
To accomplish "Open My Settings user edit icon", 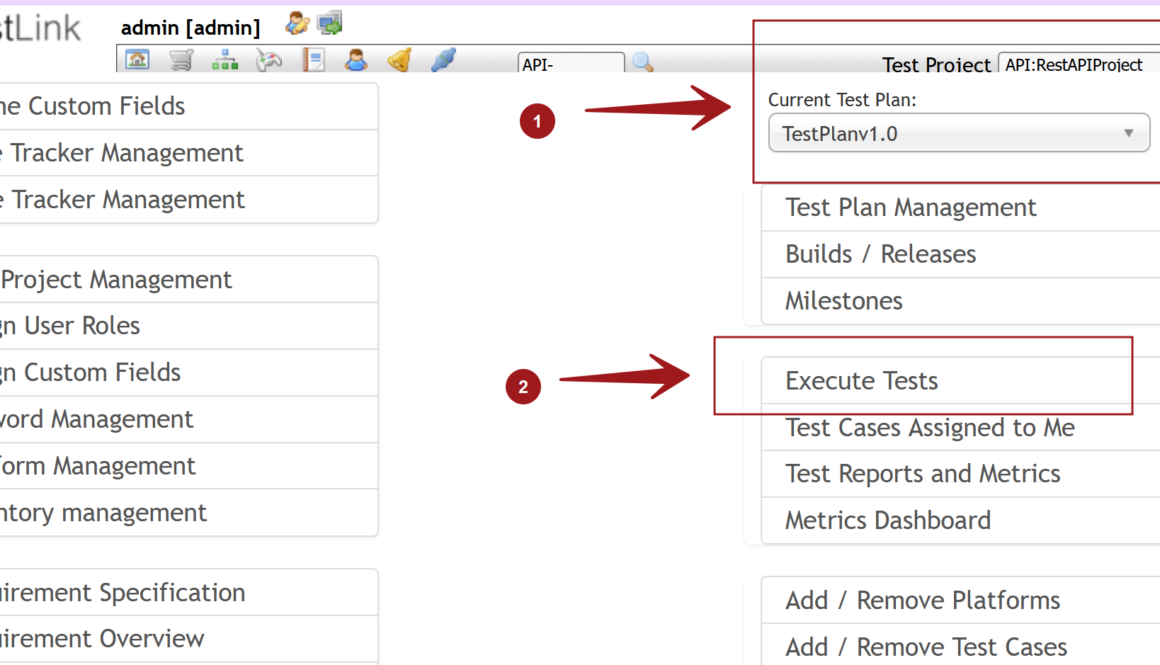I will [x=297, y=23].
